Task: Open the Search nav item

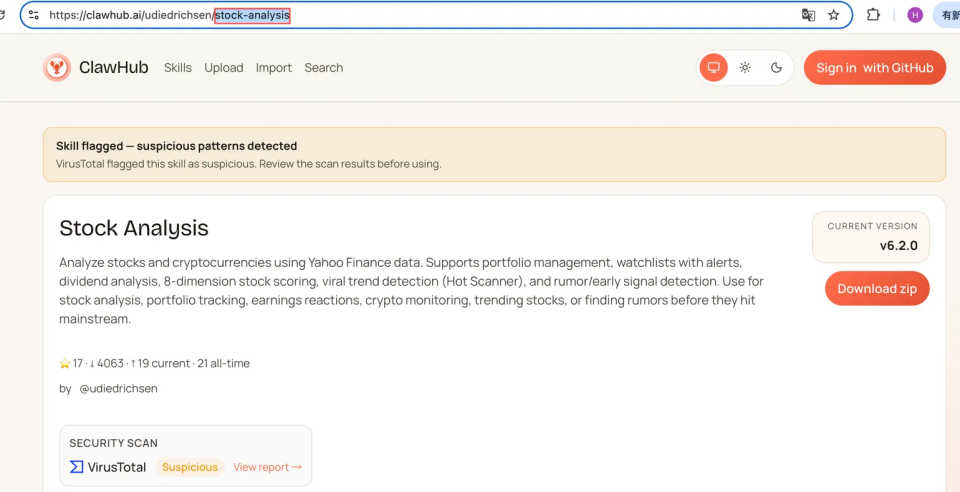Action: tap(324, 68)
